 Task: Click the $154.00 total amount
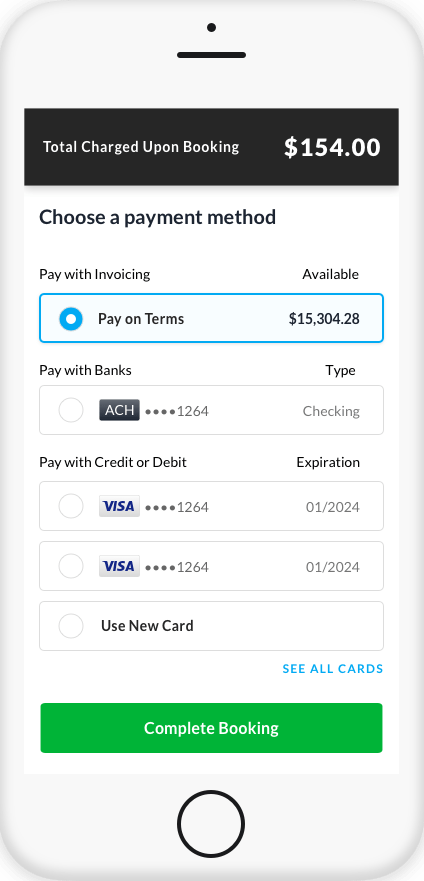click(x=332, y=147)
